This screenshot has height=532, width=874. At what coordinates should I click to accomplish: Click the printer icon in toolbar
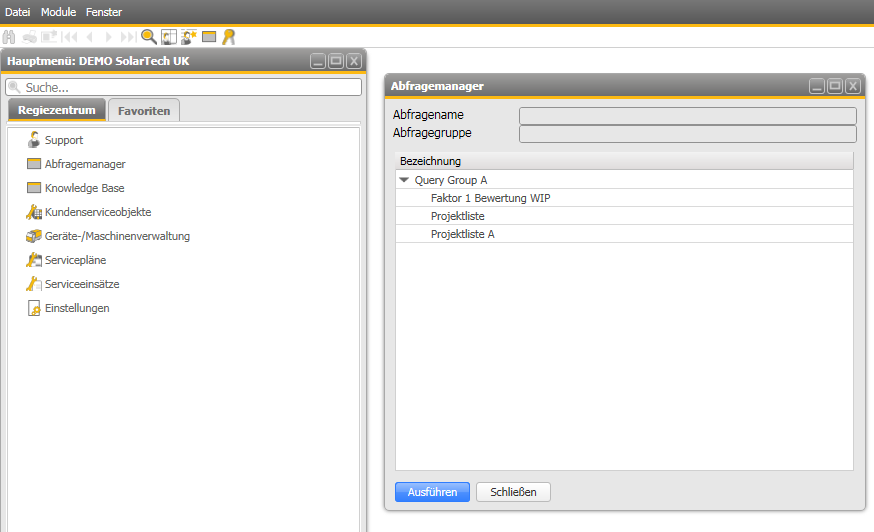30,37
